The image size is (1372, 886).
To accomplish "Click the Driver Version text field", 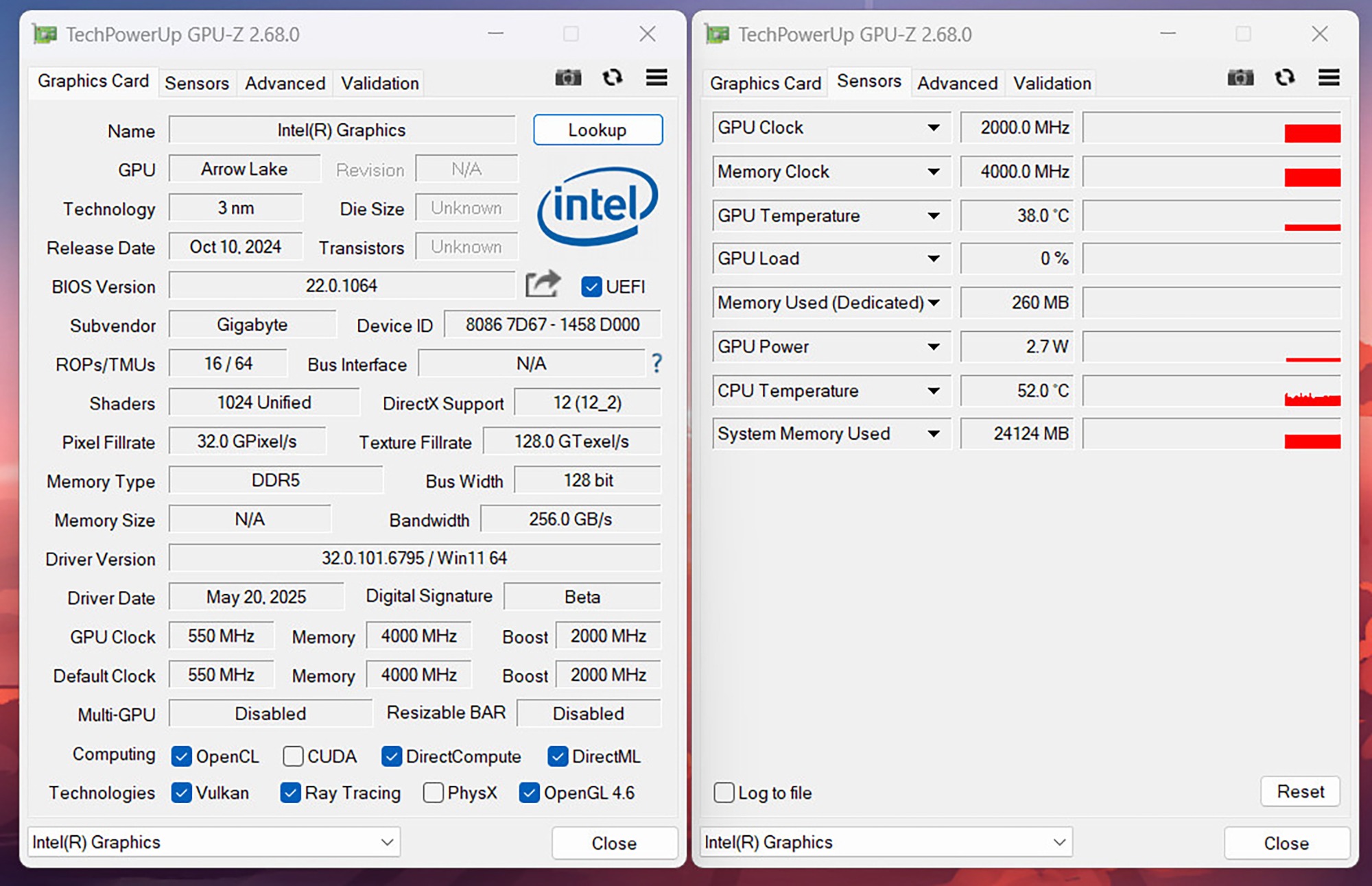I will (414, 558).
